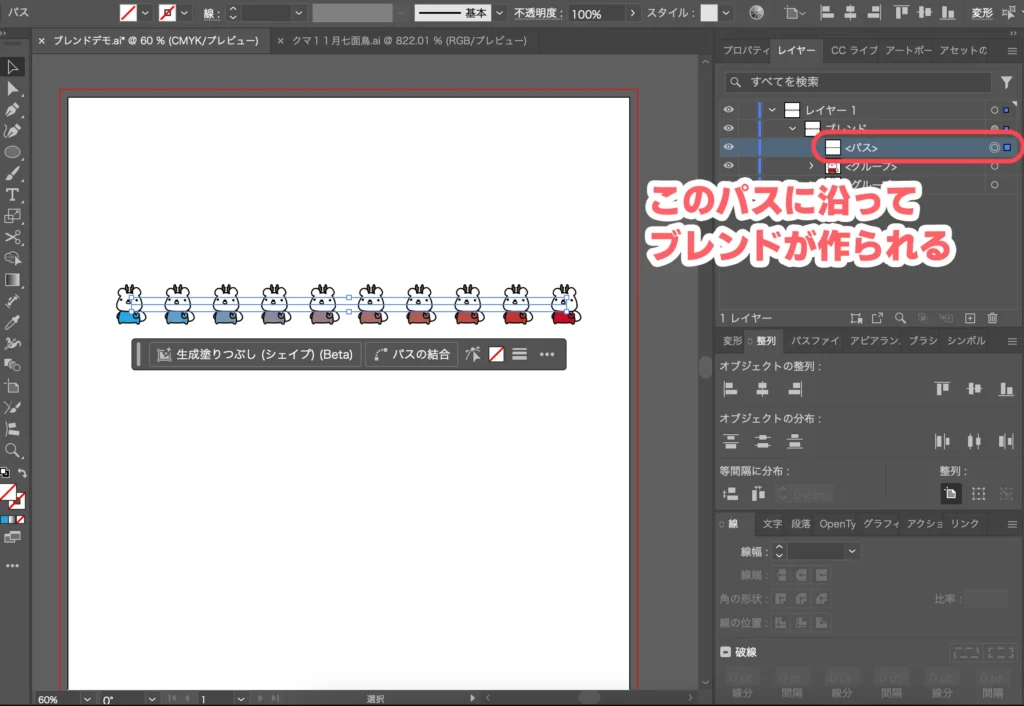Open the layer filter funnel icon
This screenshot has width=1024, height=706.
tap(1006, 82)
